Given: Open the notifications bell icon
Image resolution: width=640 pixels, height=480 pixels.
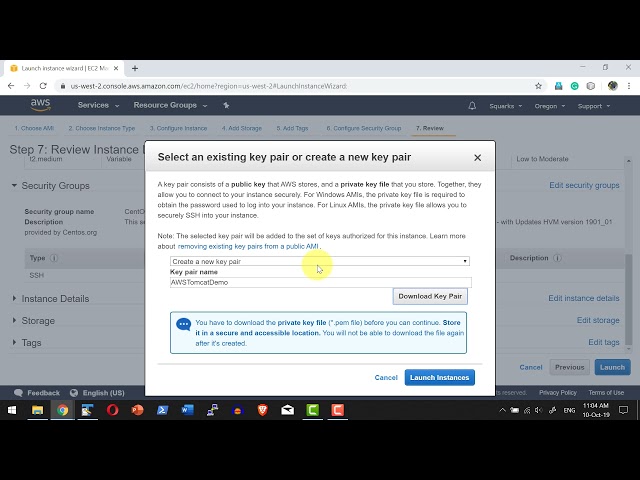Looking at the screenshot, I should [472, 106].
